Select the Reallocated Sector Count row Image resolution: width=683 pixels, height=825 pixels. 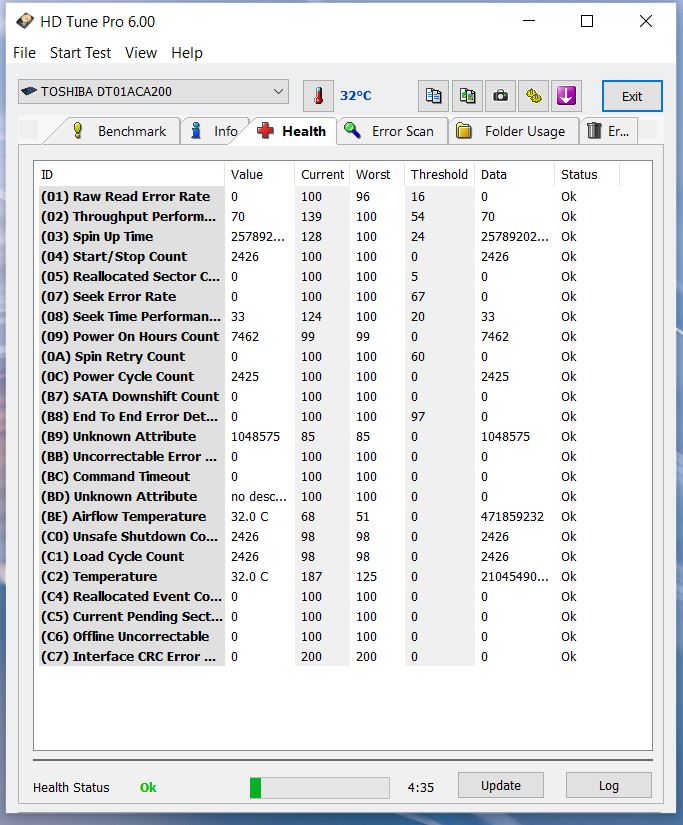(130, 277)
